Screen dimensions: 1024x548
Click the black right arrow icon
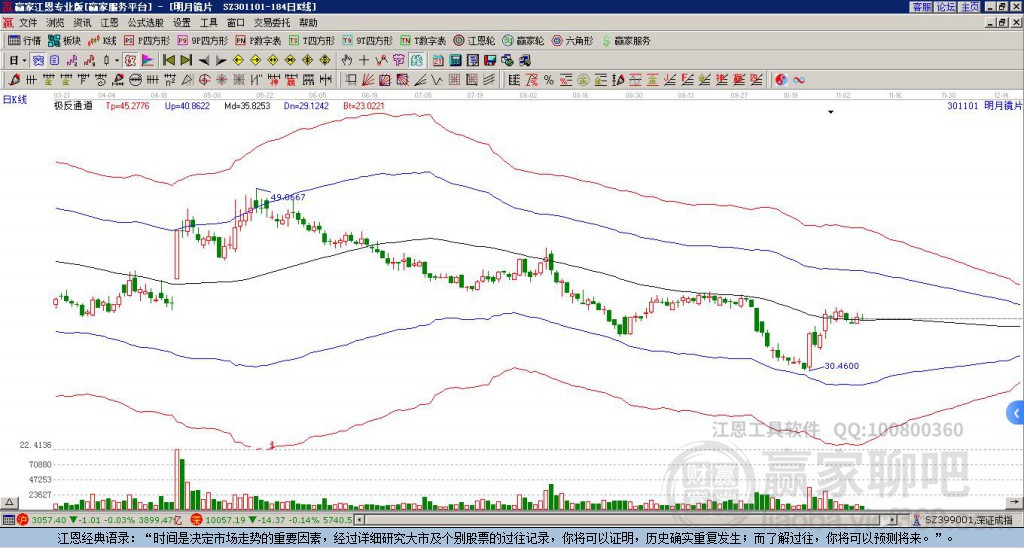221,61
